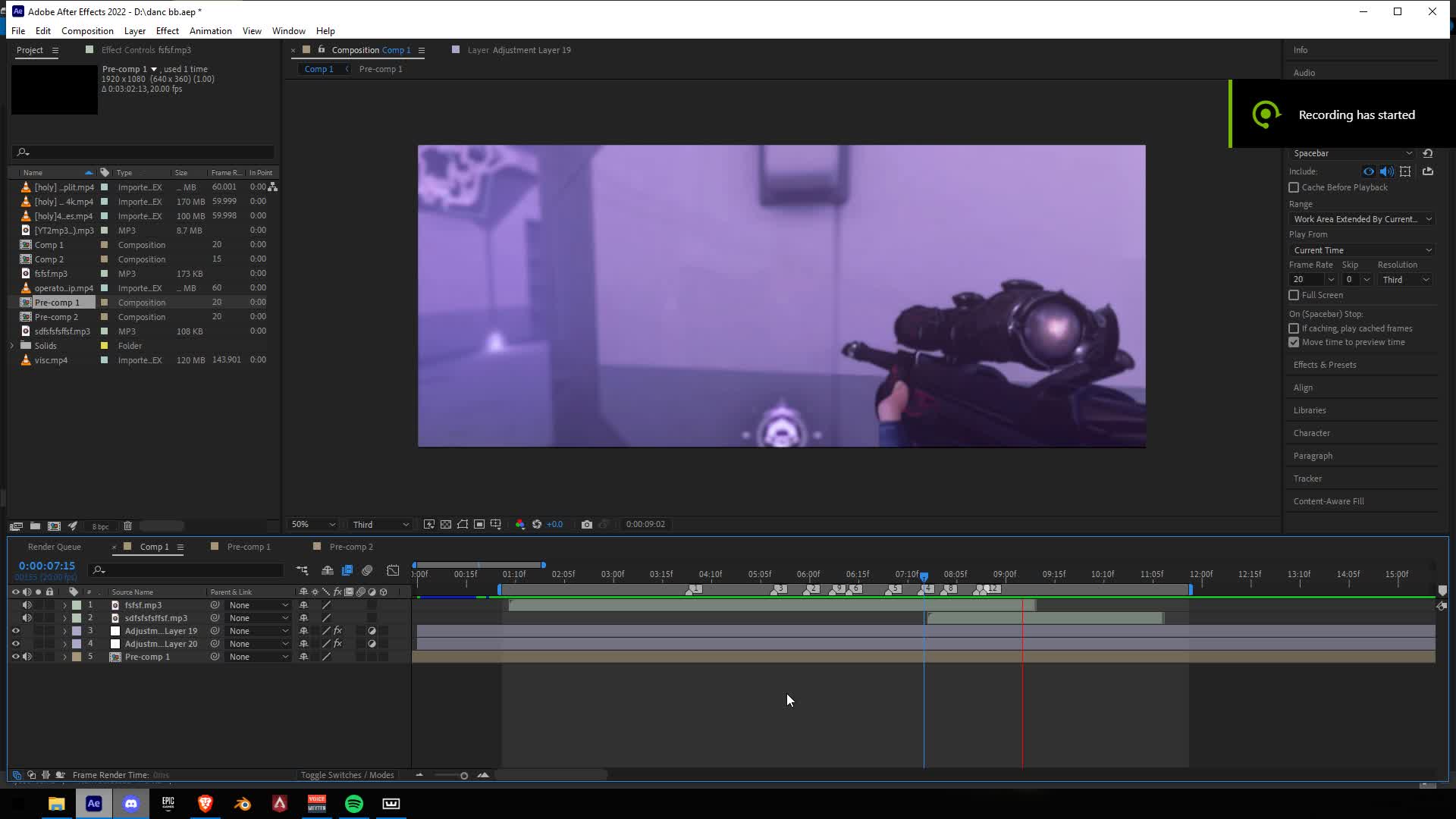
Task: Open Play From Current Time dropdown
Action: pos(1362,250)
